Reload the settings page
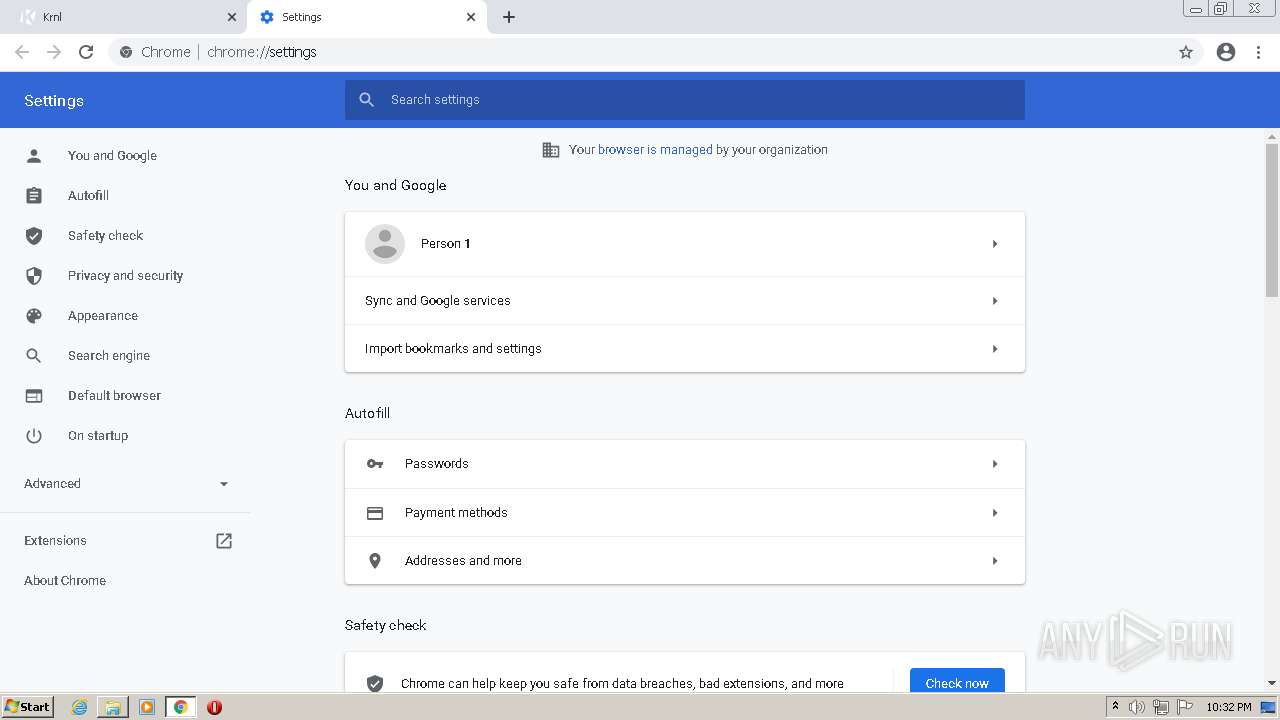The width and height of the screenshot is (1280, 720). 86,52
